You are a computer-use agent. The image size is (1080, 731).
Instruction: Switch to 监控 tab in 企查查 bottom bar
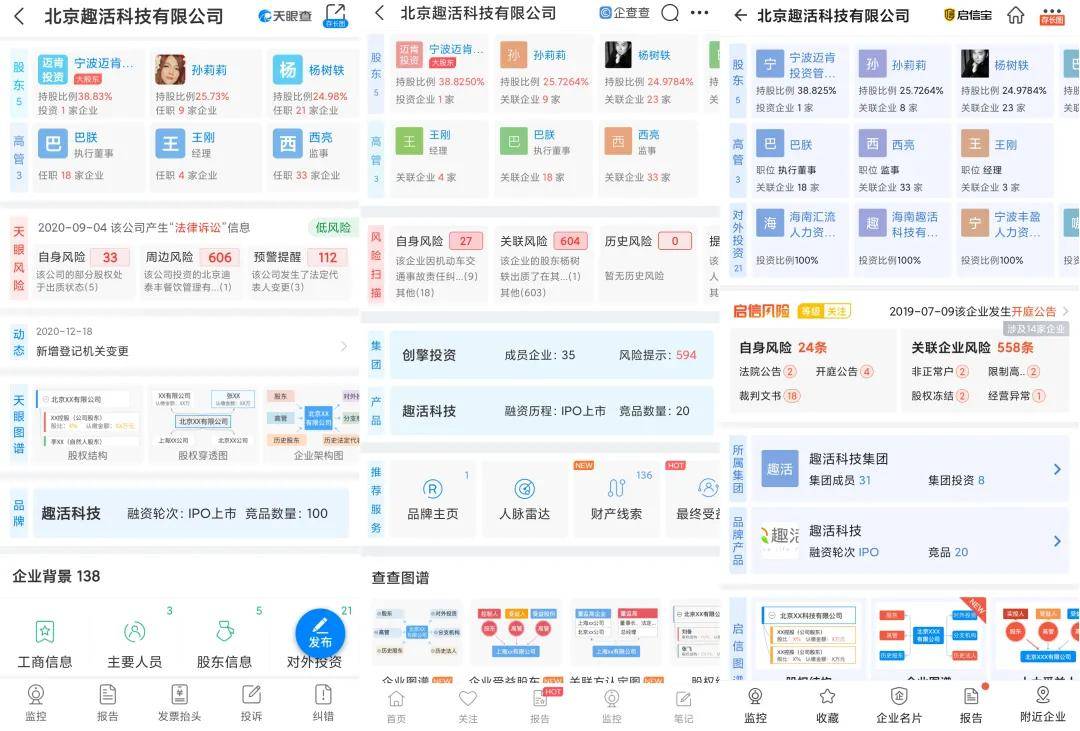[612, 707]
